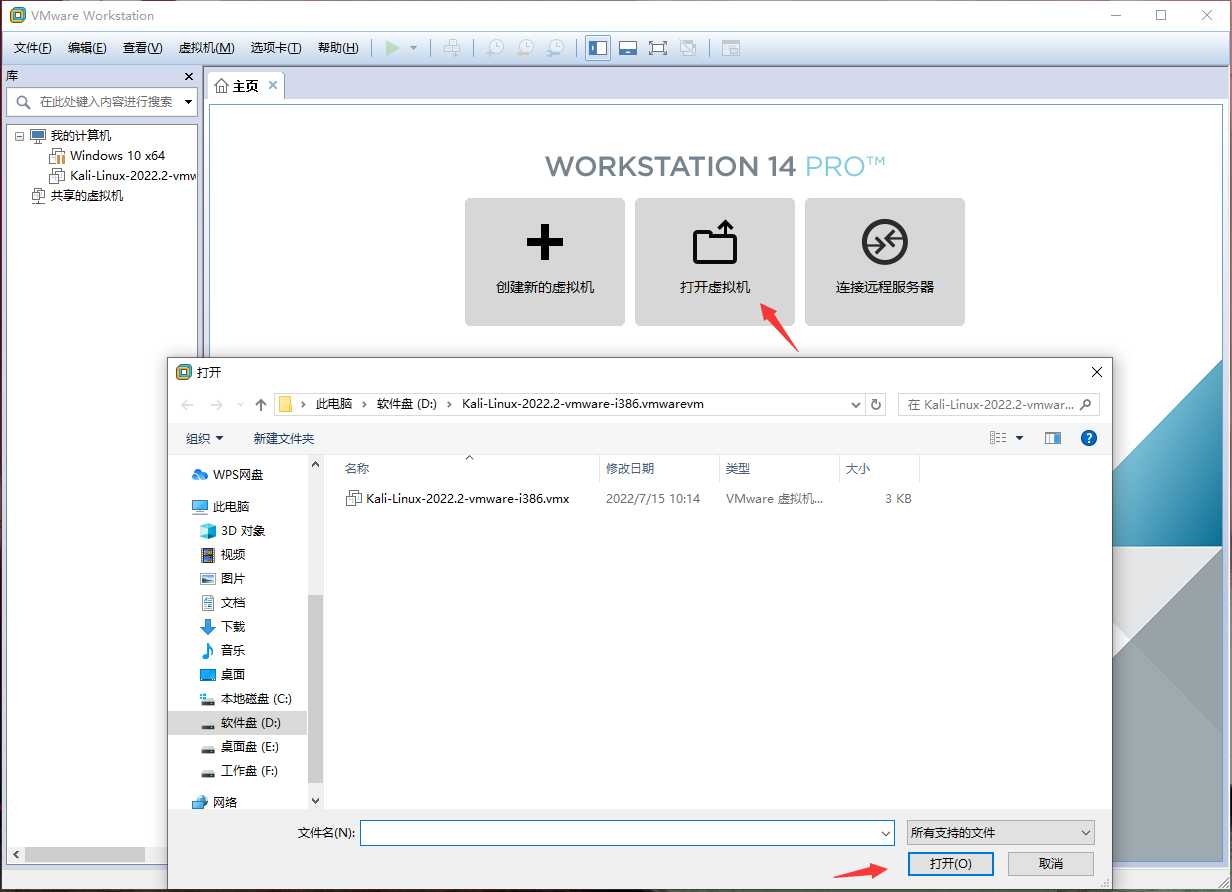Open the 选项卡(T) menu
1232x892 pixels.
[x=276, y=48]
